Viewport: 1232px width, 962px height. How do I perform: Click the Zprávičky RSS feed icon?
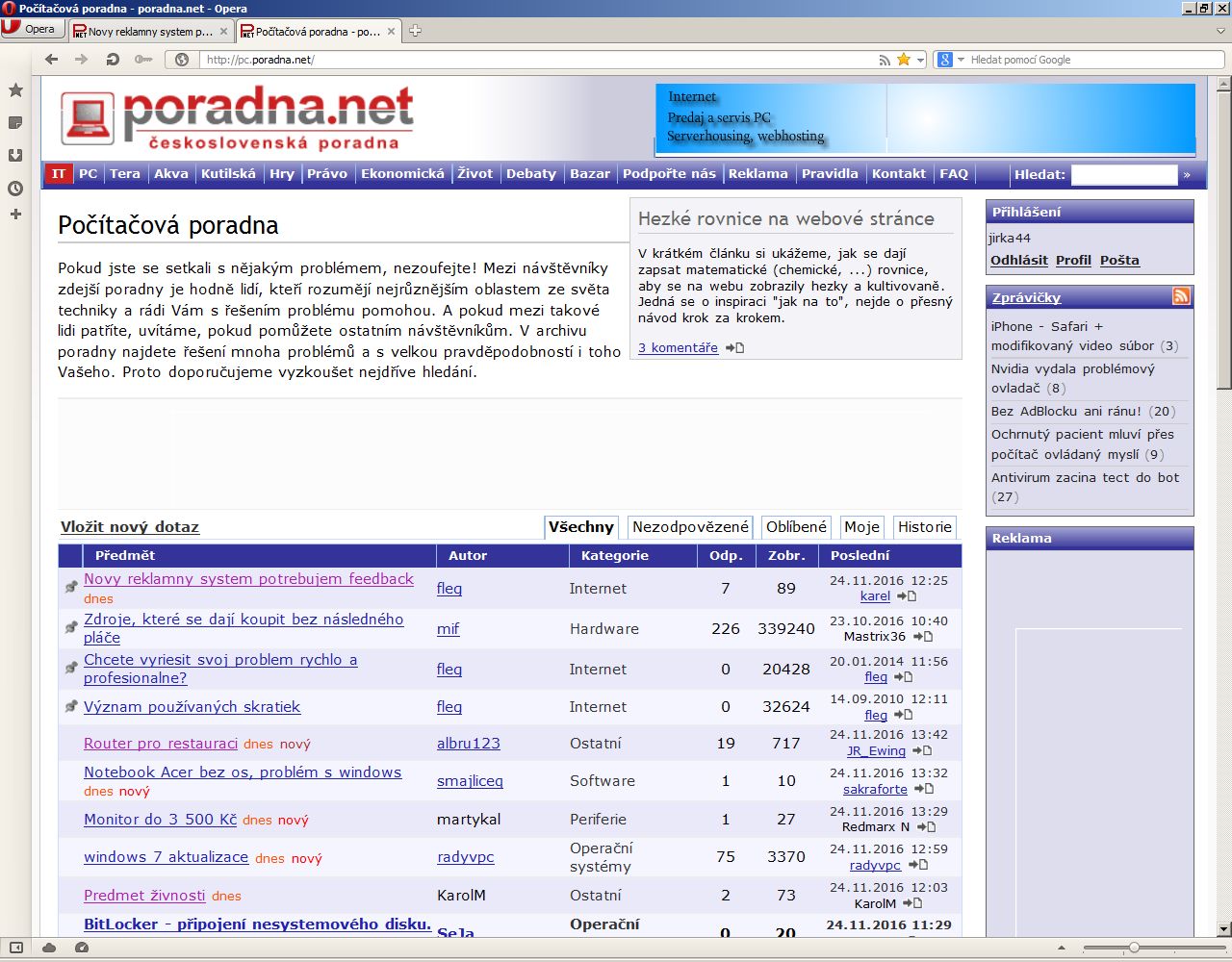coord(1181,296)
